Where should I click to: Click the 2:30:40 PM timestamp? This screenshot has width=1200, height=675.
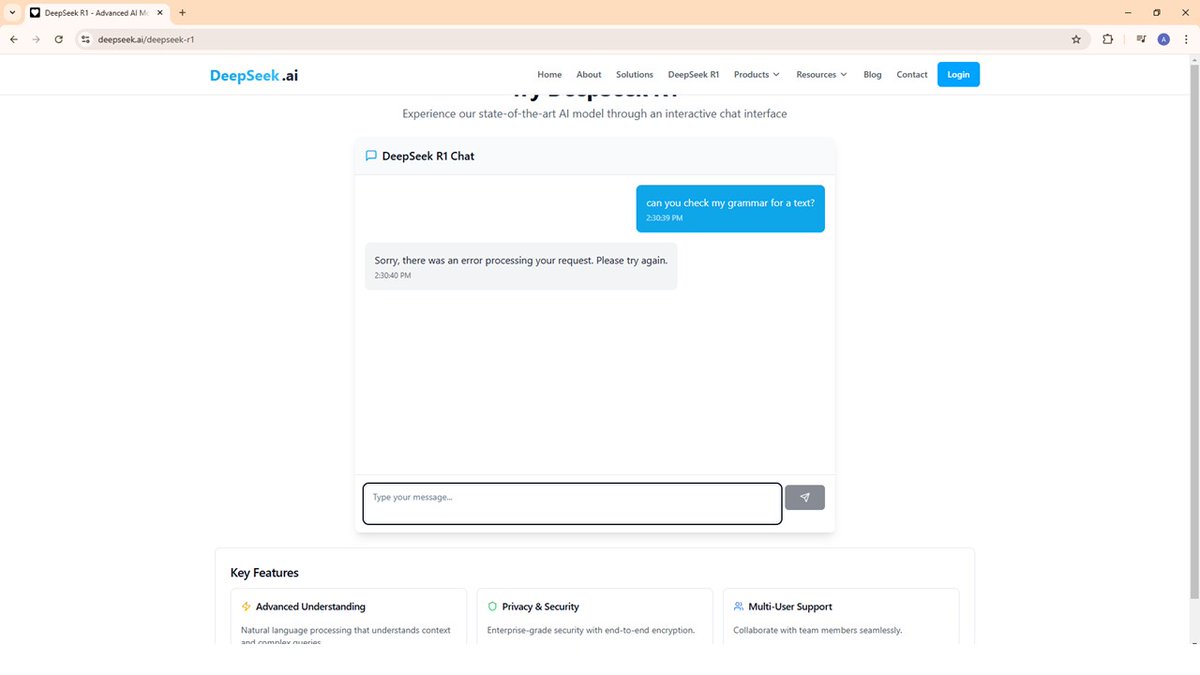point(393,275)
